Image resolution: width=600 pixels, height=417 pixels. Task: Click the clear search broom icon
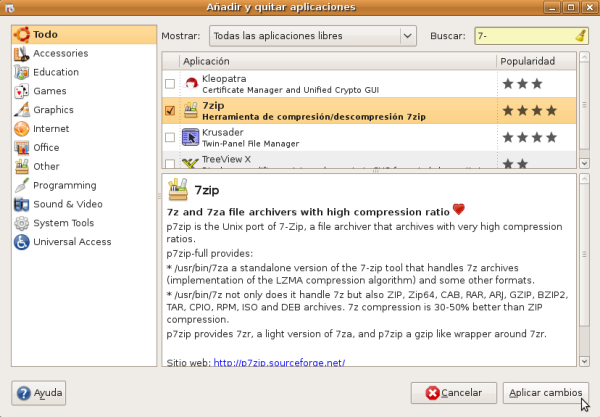581,36
